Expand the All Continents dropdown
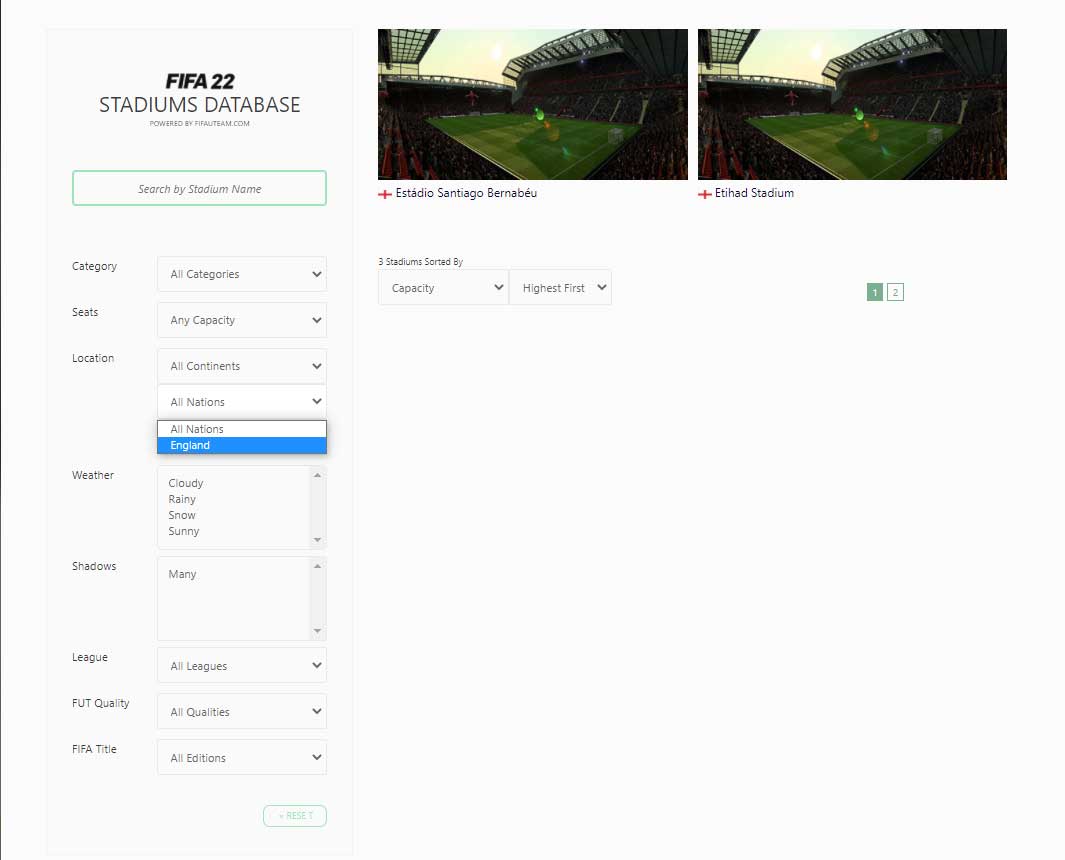Viewport: 1065px width, 860px height. point(242,366)
